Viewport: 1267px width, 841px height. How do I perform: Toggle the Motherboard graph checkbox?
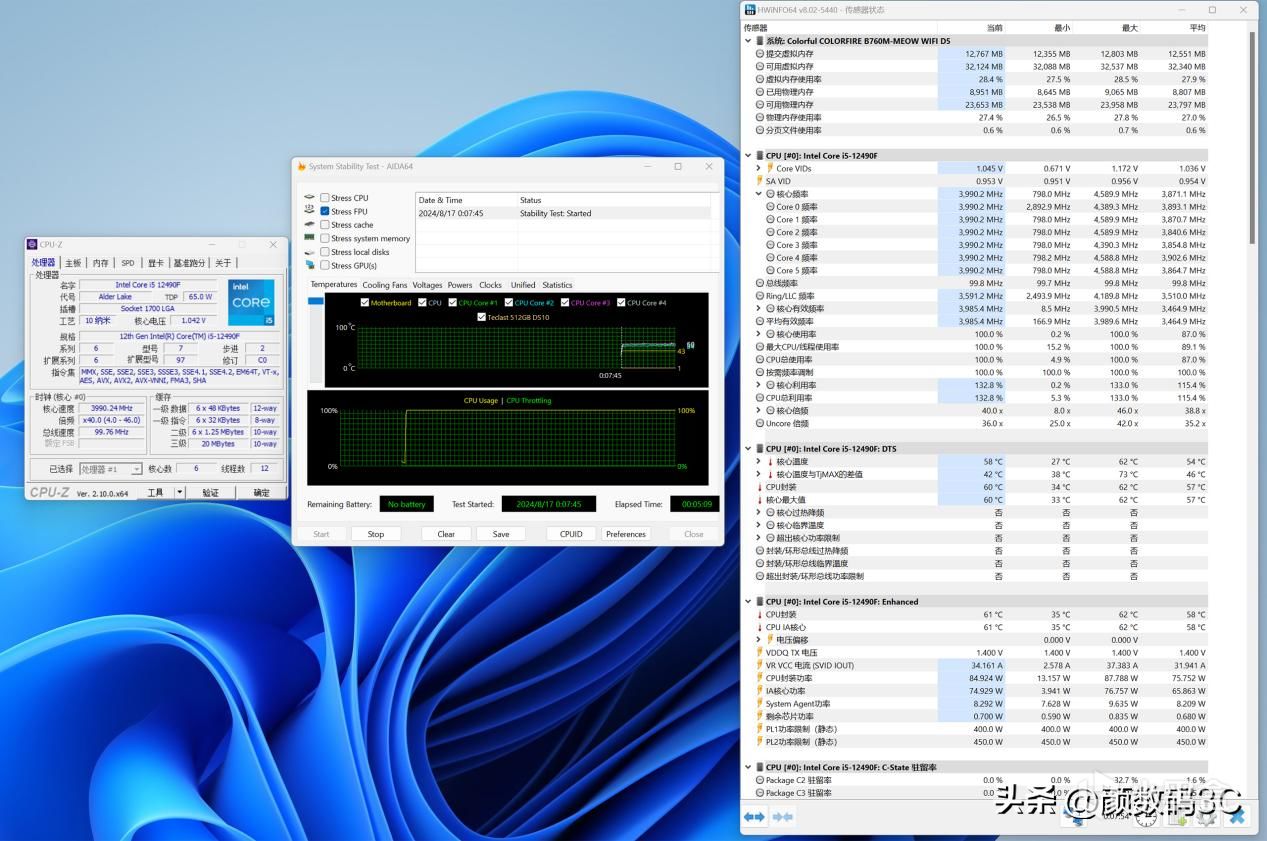click(365, 302)
